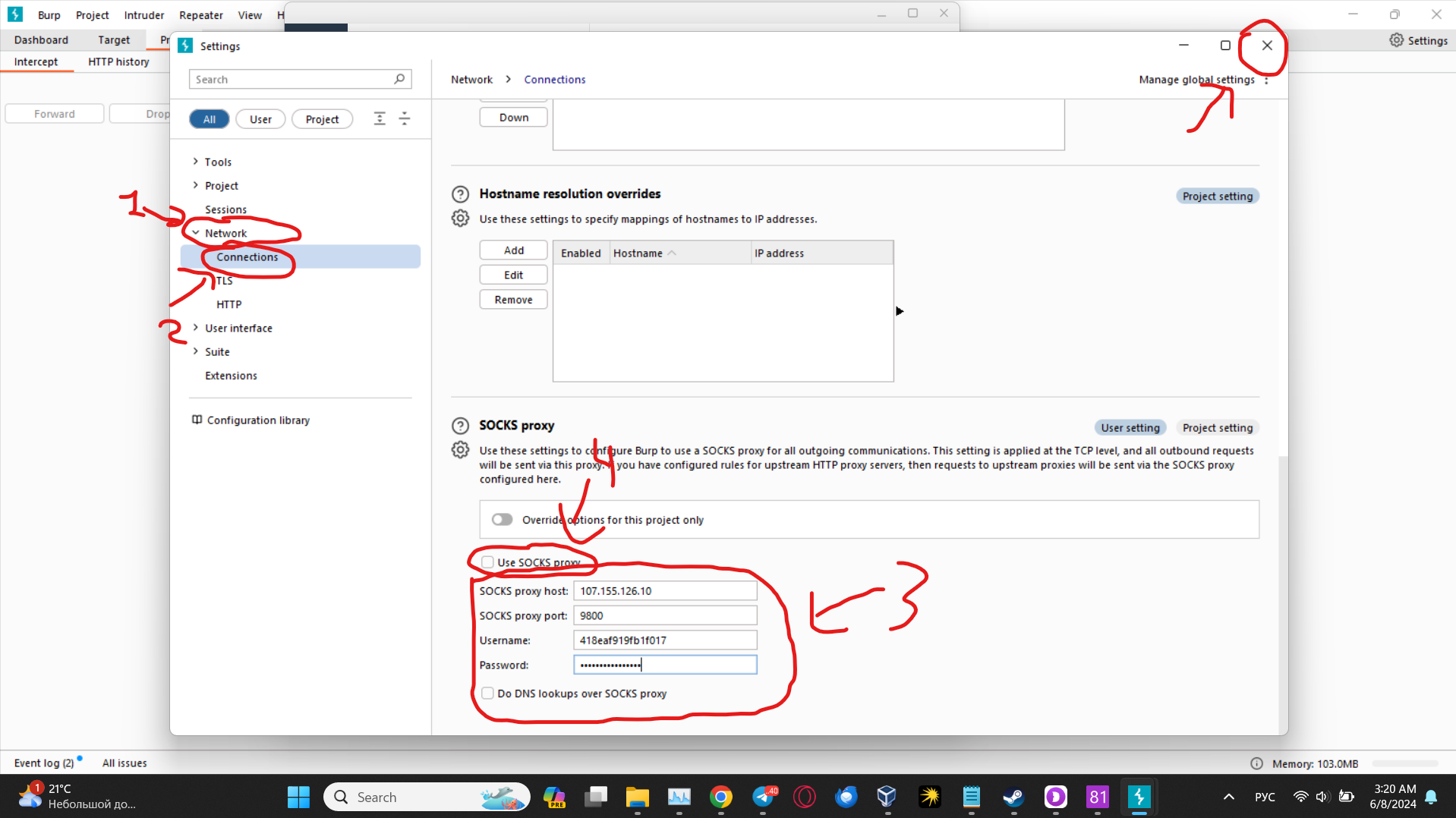Viewport: 1456px width, 818px height.
Task: Launch Chrome from the taskbar
Action: 721,797
